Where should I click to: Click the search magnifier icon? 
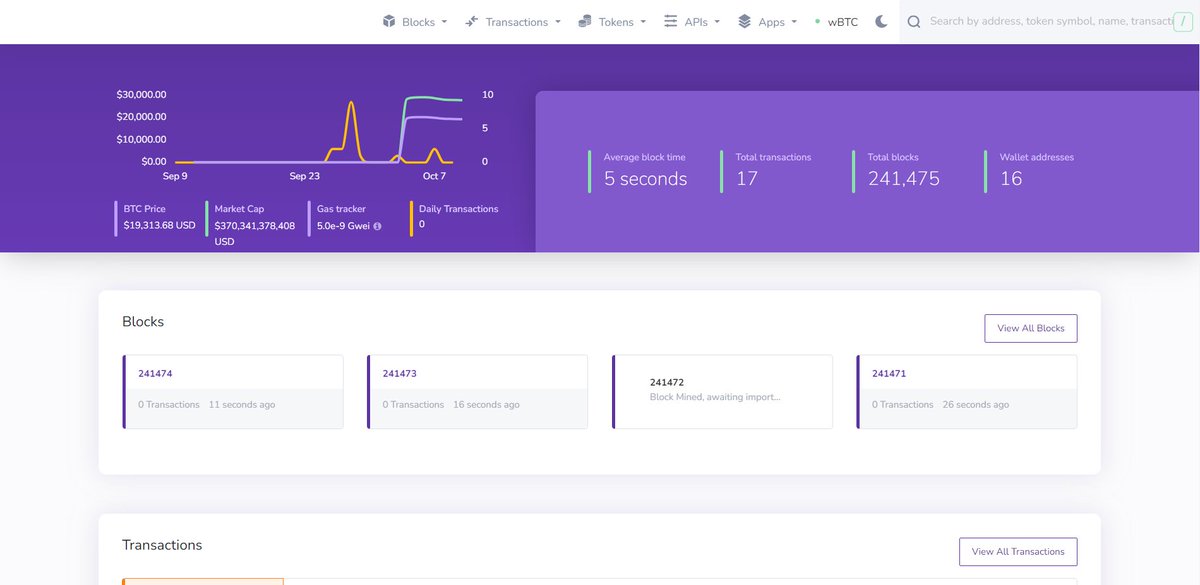click(914, 21)
